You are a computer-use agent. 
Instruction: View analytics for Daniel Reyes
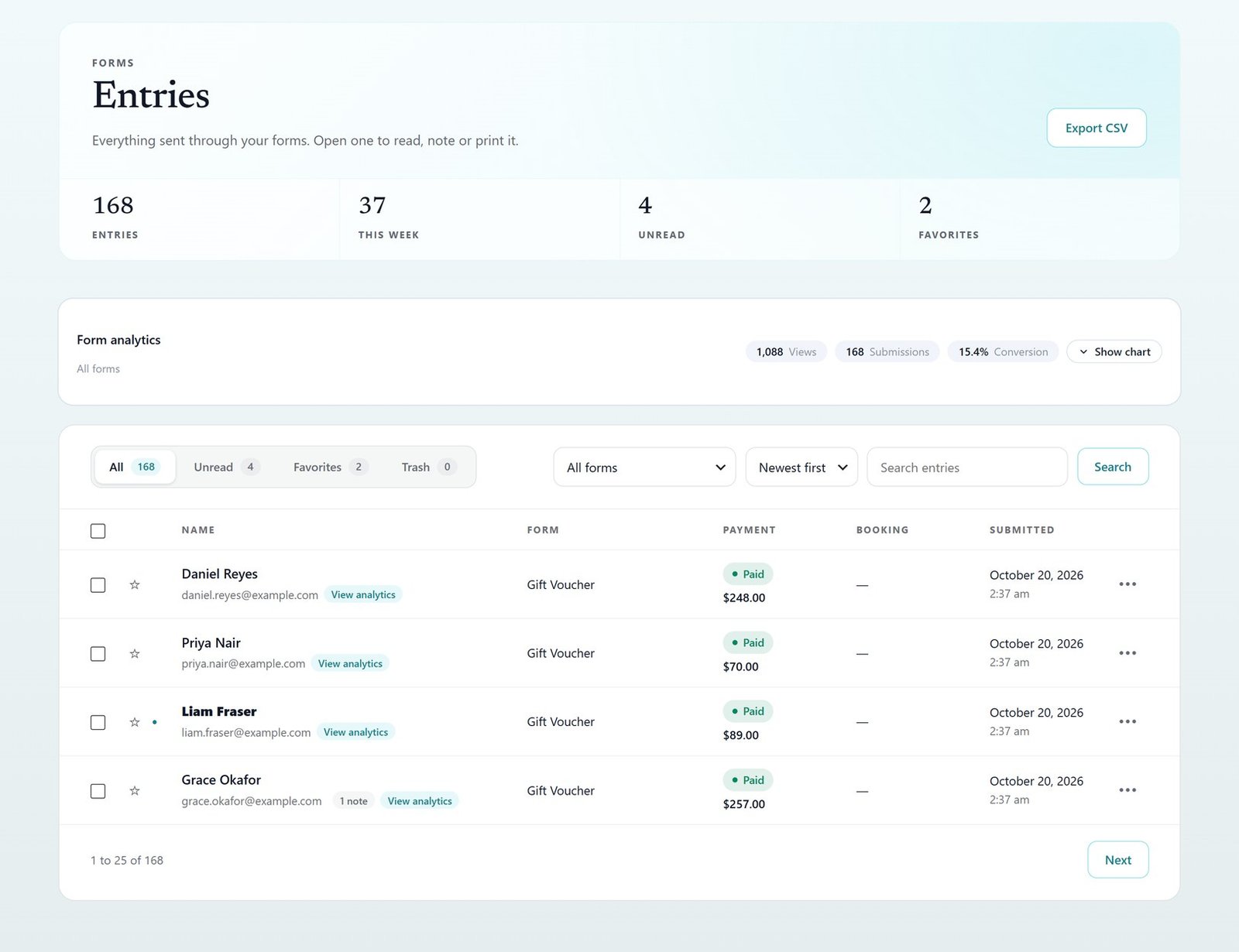(x=363, y=594)
